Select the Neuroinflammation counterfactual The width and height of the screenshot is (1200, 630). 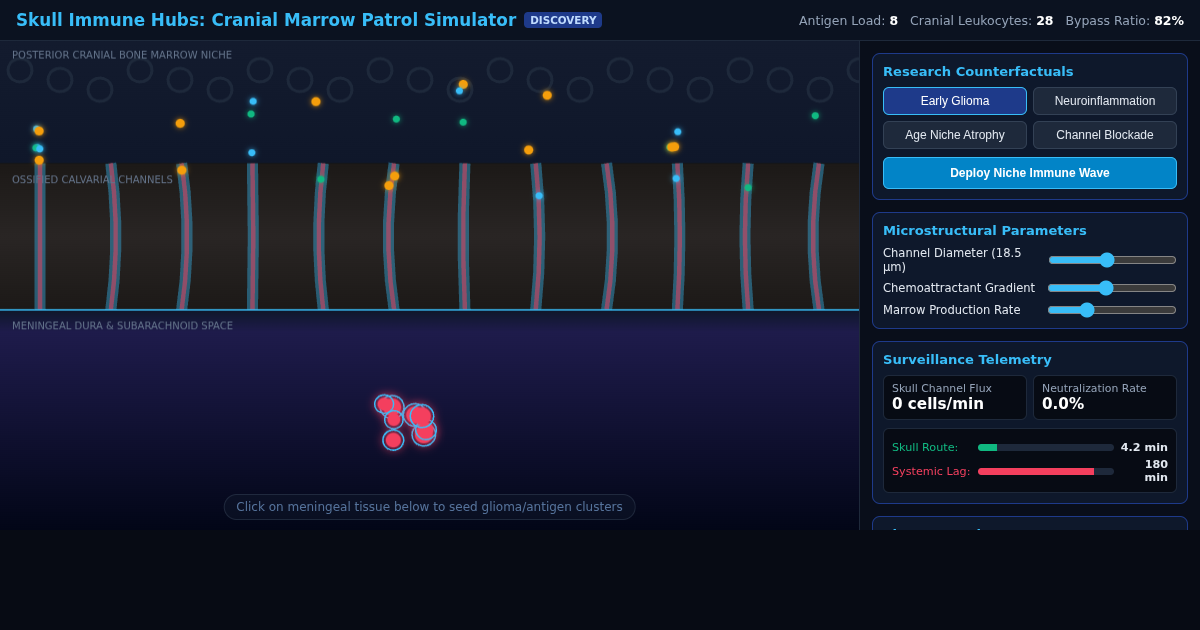1105,101
